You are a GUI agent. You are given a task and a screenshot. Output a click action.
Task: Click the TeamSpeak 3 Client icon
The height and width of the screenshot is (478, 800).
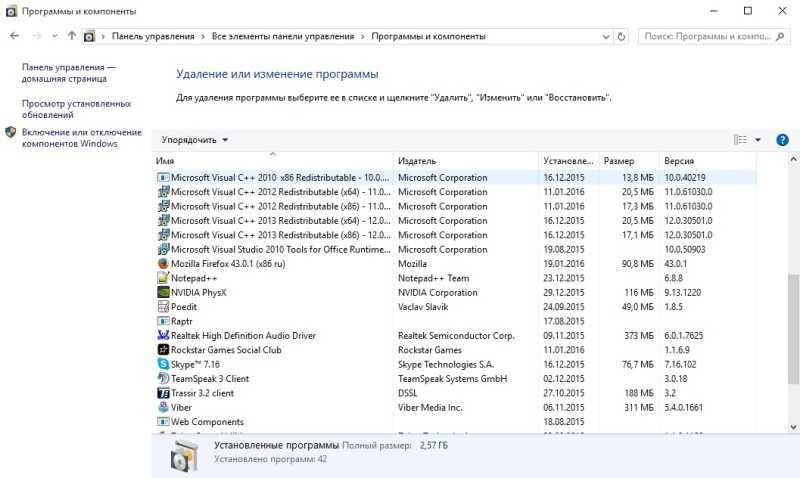click(163, 379)
